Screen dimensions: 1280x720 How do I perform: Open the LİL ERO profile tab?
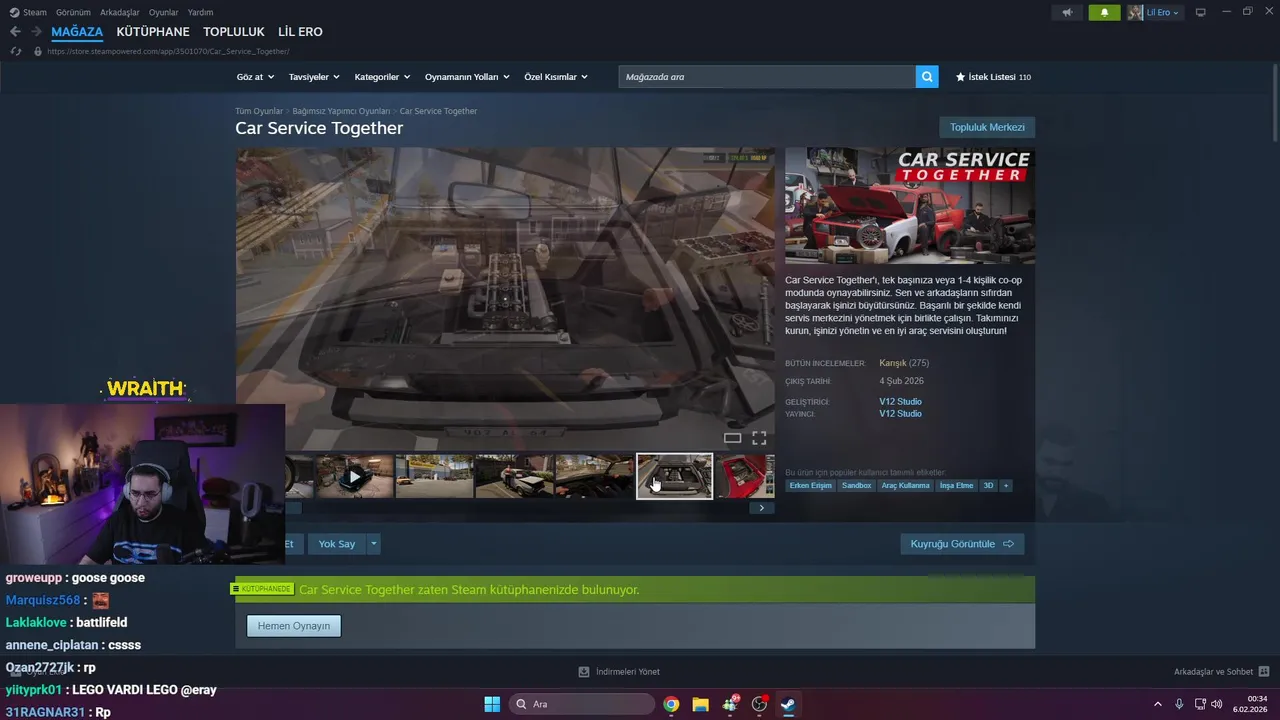click(x=300, y=32)
